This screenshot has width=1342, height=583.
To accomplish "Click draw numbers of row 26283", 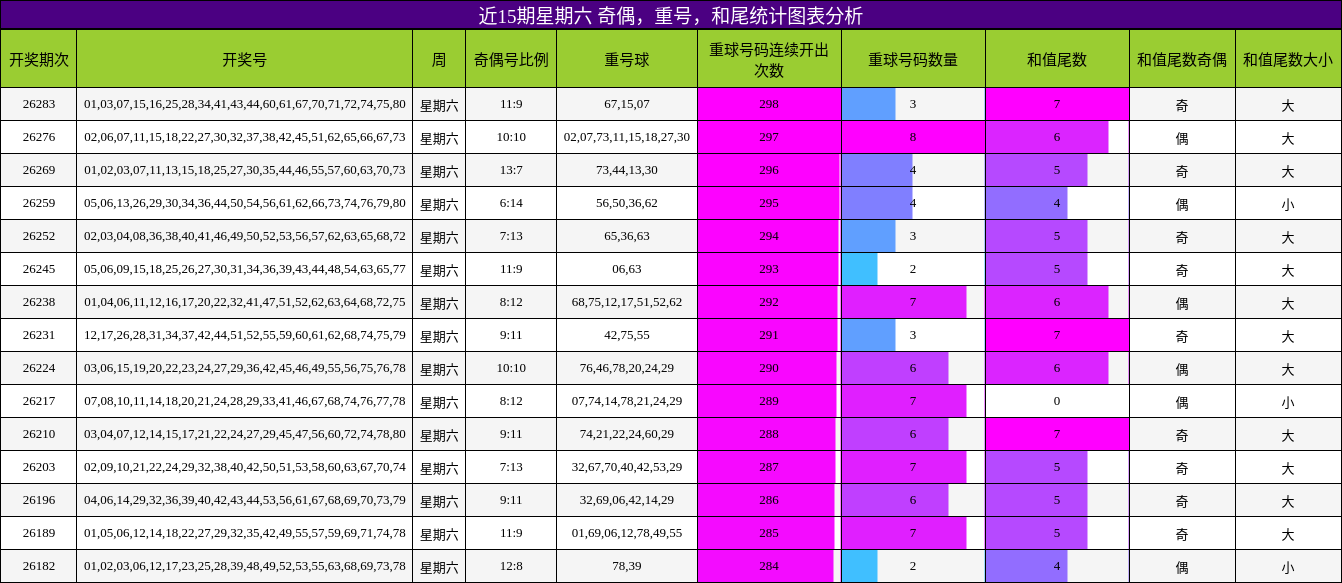I will point(244,104).
